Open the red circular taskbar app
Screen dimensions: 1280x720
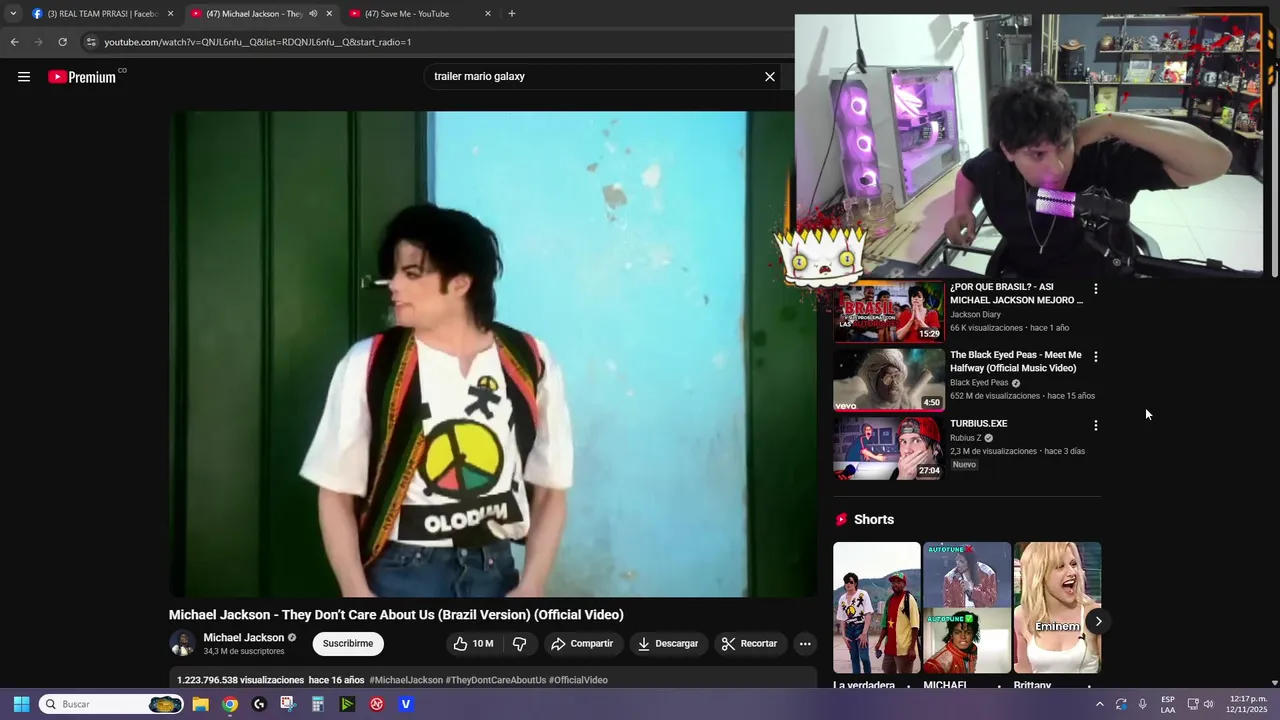click(377, 704)
